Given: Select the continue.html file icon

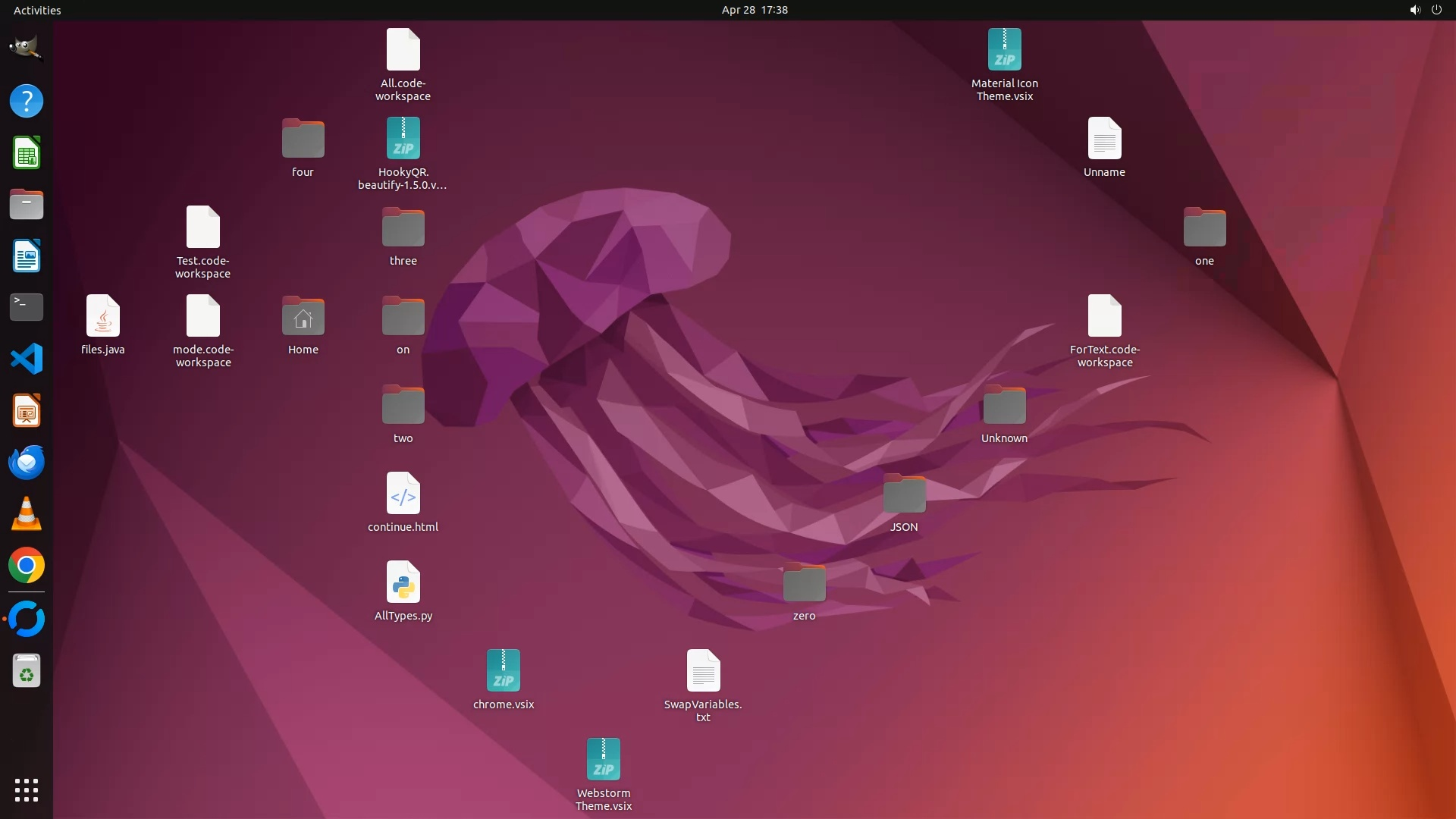Looking at the screenshot, I should pyautogui.click(x=403, y=494).
